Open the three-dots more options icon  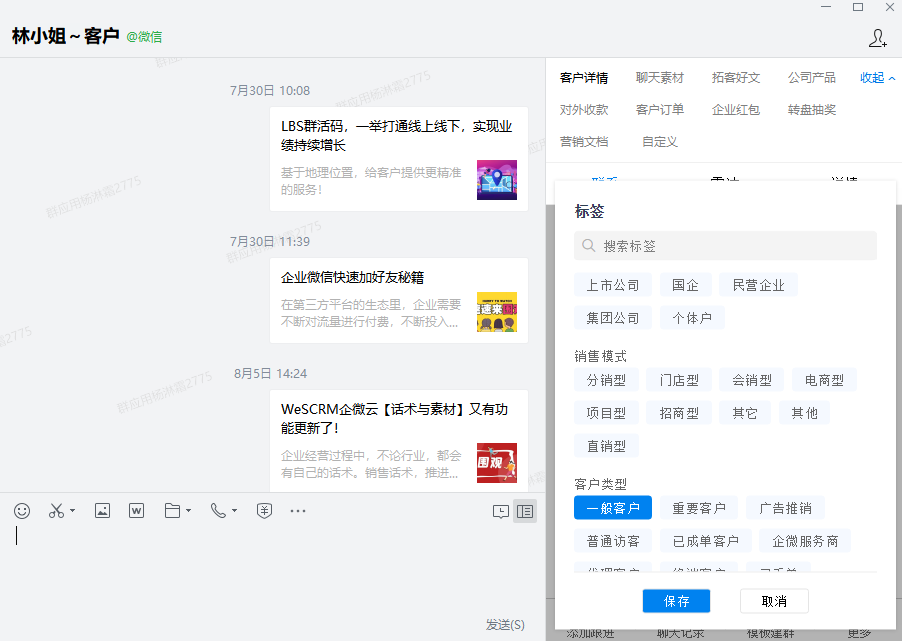pyautogui.click(x=298, y=511)
